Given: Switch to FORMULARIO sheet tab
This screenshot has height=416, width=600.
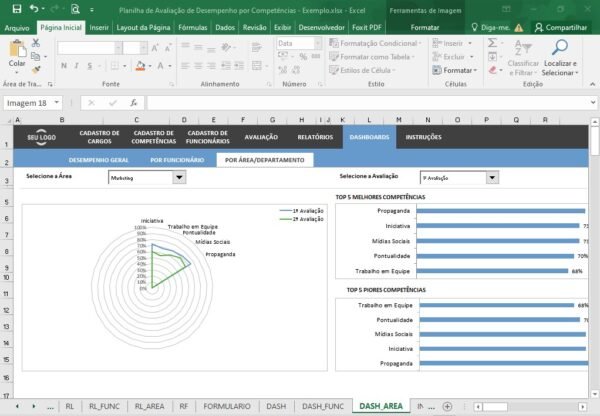Looking at the screenshot, I should coord(227,406).
